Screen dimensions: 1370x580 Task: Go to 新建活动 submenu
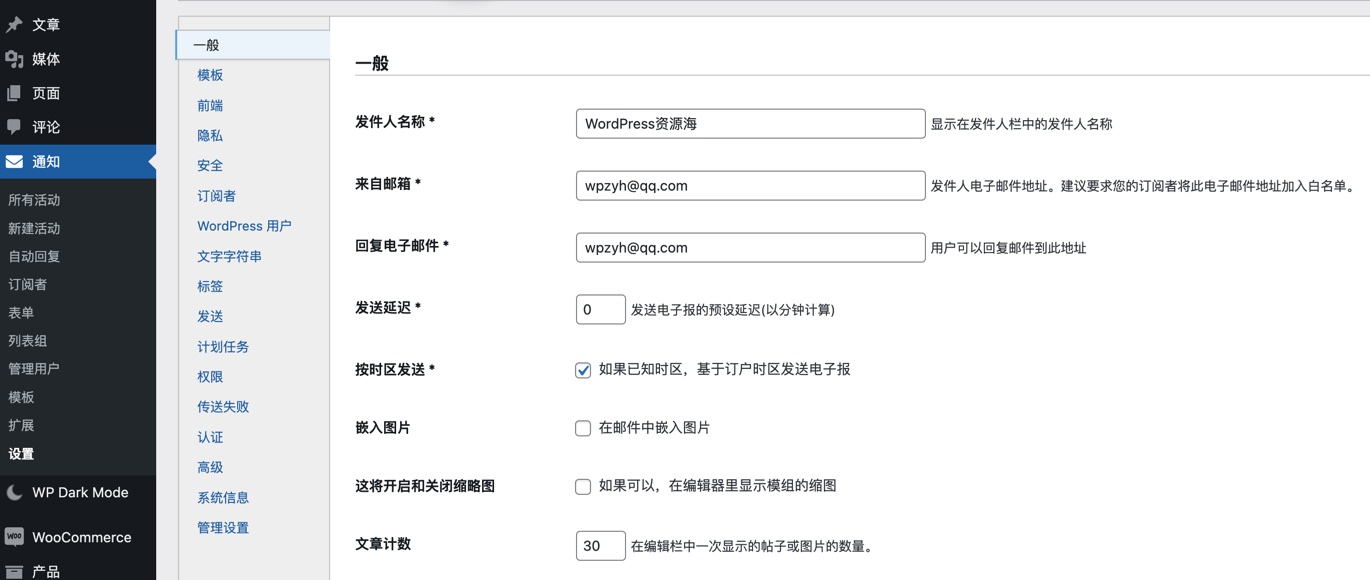click(x=34, y=228)
